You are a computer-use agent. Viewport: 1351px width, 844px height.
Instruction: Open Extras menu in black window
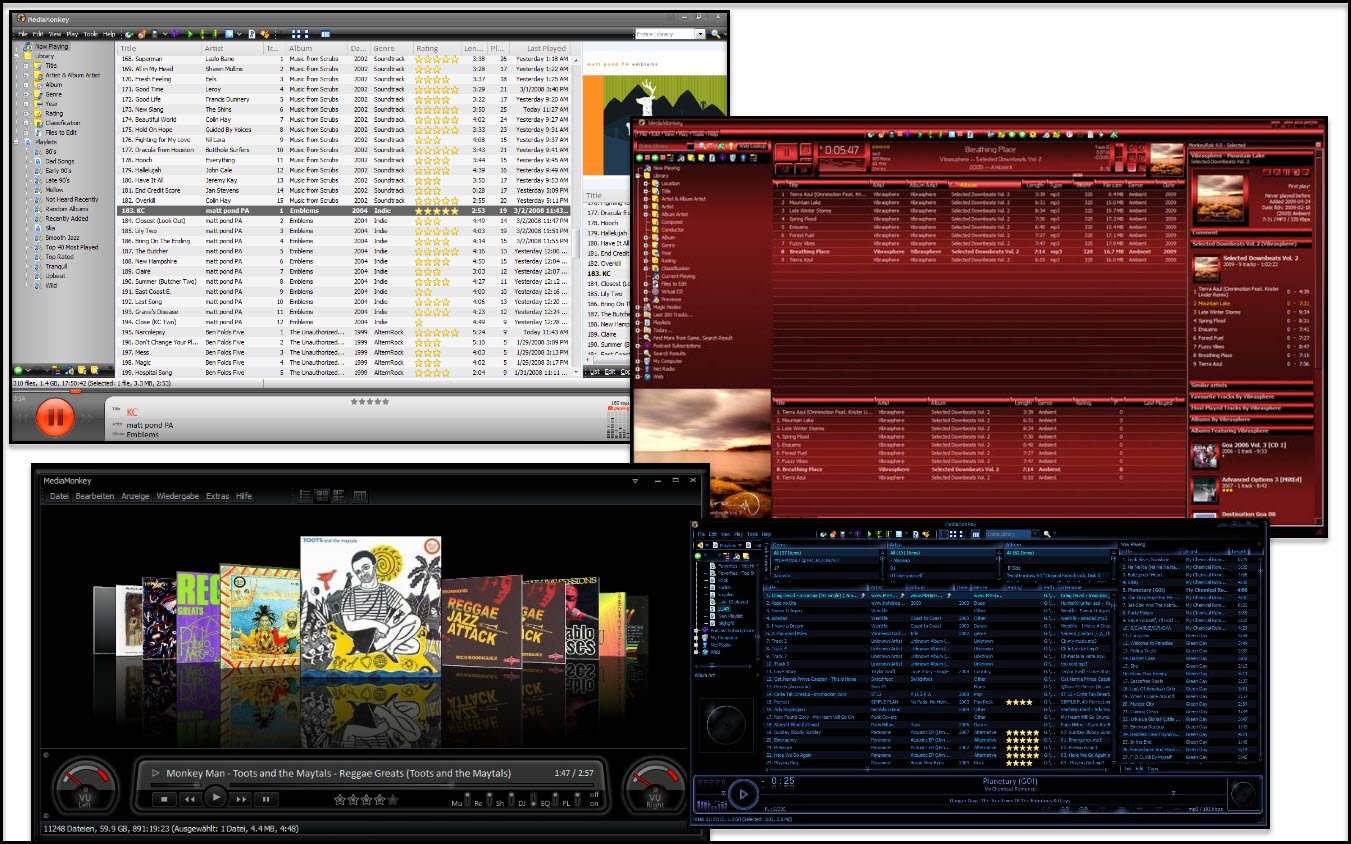(218, 496)
